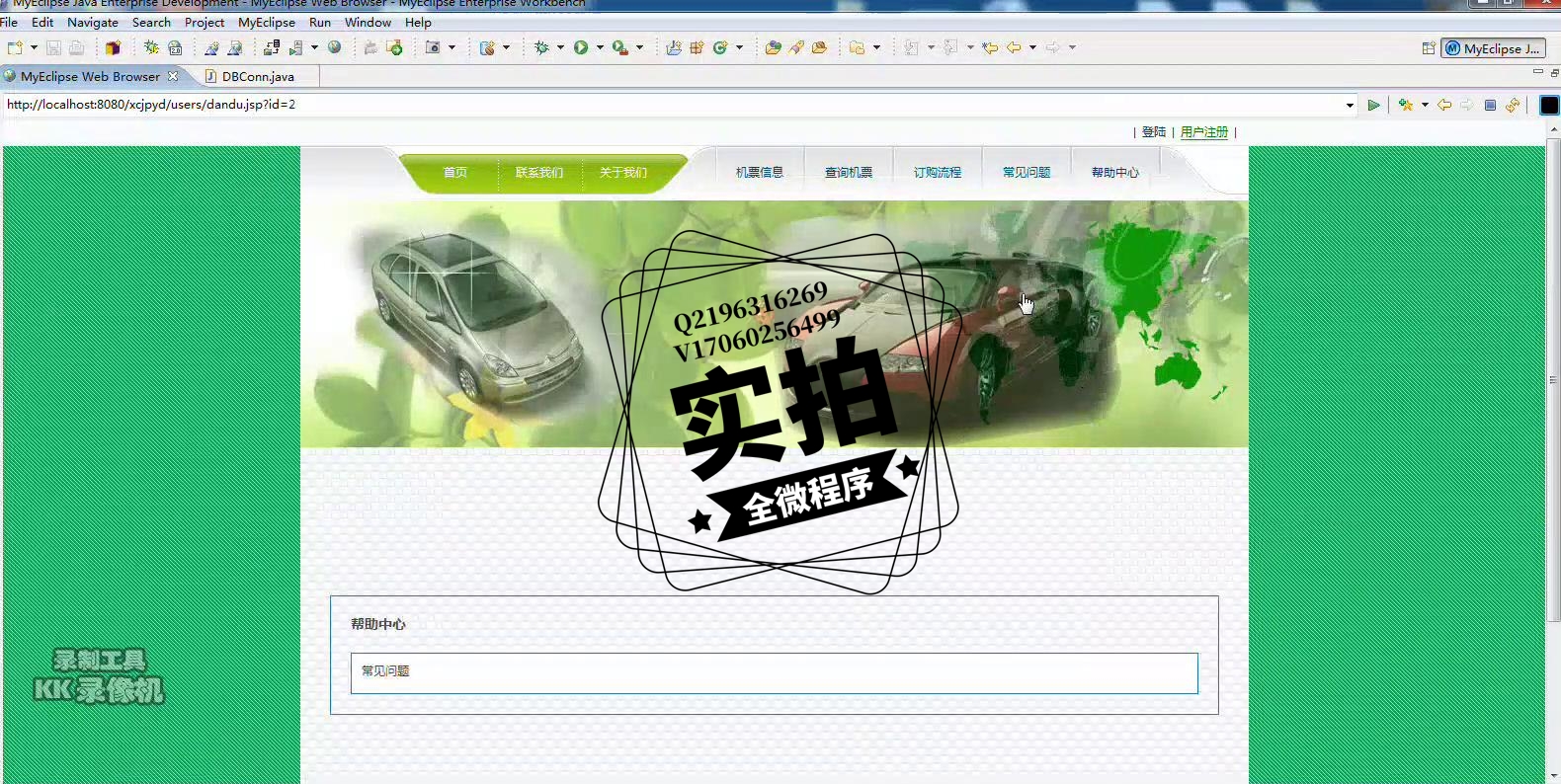Click the Last Edit Location arrow icon
Screen dimensions: 1561x784
990,47
